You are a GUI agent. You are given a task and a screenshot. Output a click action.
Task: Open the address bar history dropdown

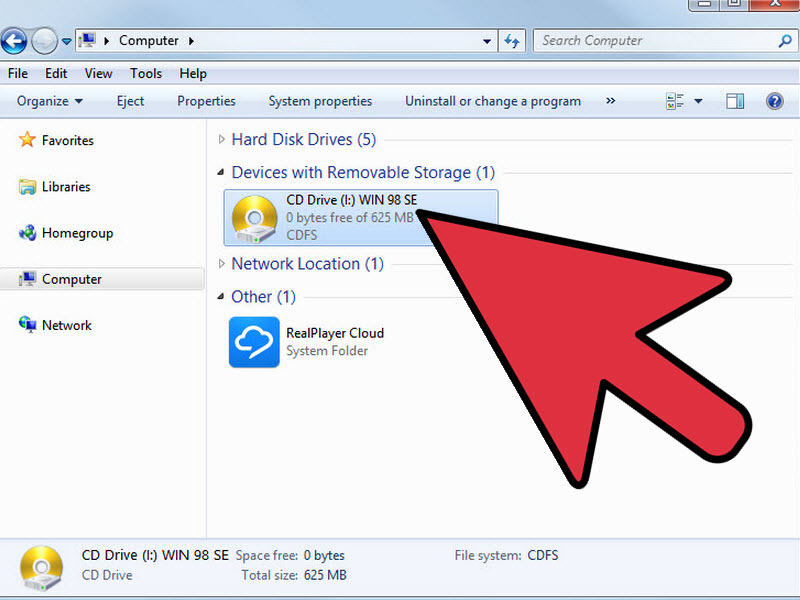487,41
